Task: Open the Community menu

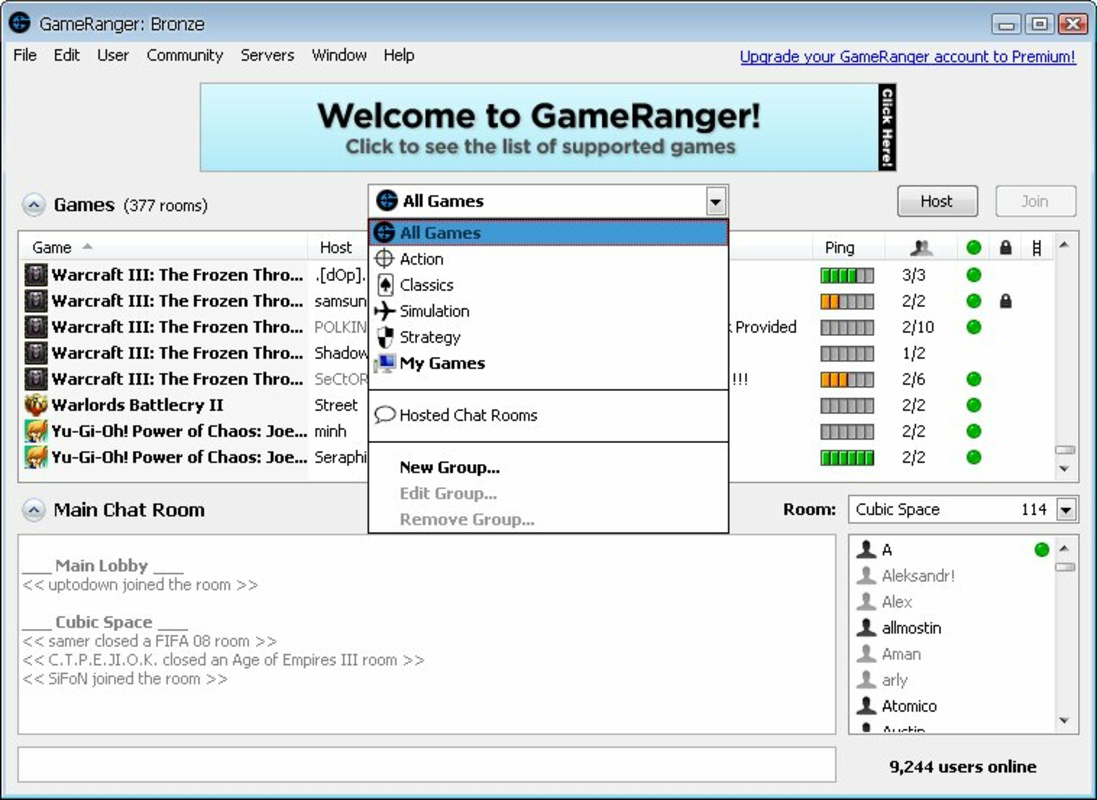Action: coord(185,55)
